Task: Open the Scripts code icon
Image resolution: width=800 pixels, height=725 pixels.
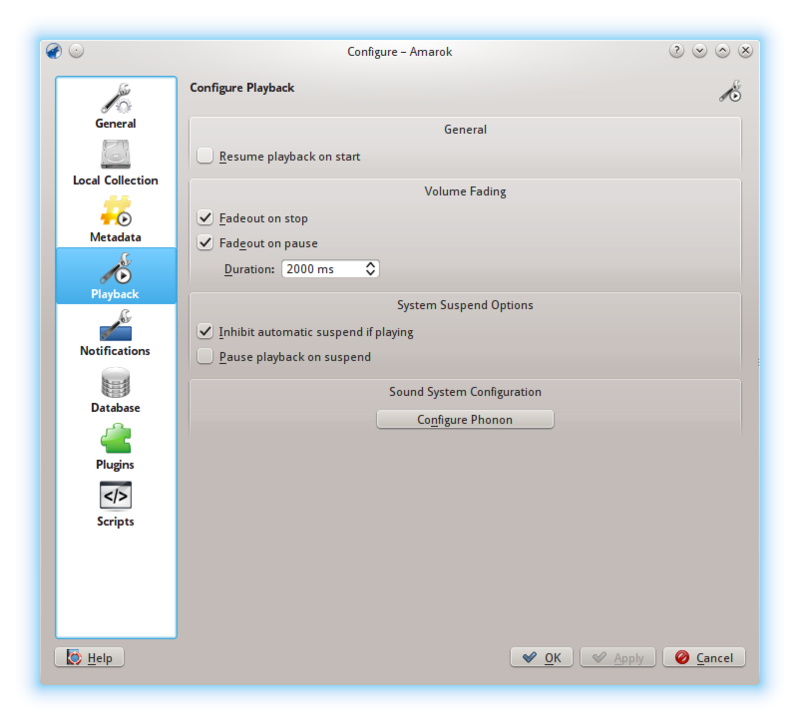Action: tap(116, 495)
